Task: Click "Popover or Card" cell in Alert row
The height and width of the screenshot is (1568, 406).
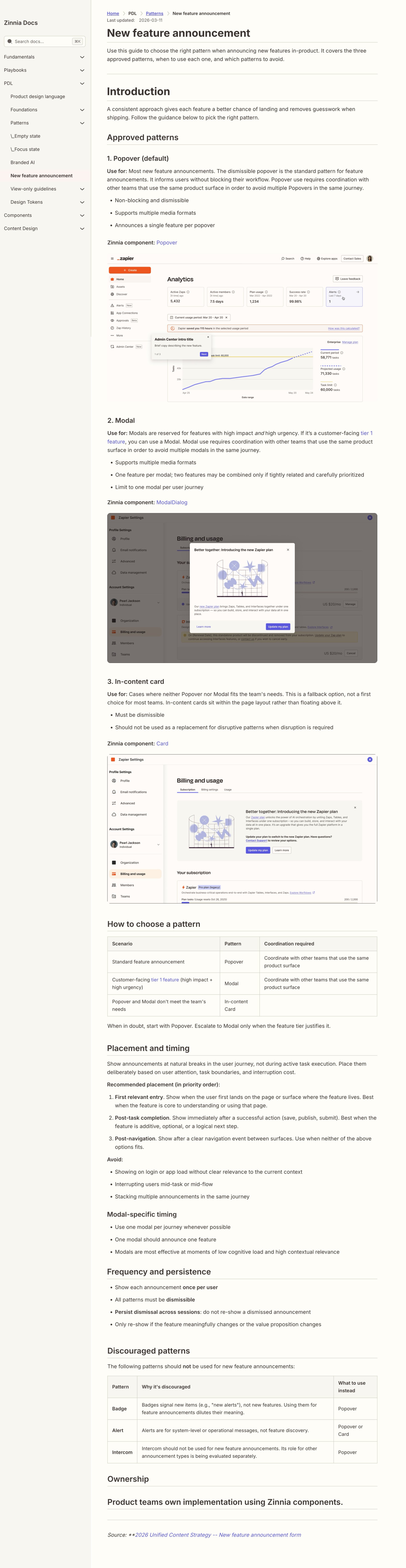Action: coord(355,1430)
